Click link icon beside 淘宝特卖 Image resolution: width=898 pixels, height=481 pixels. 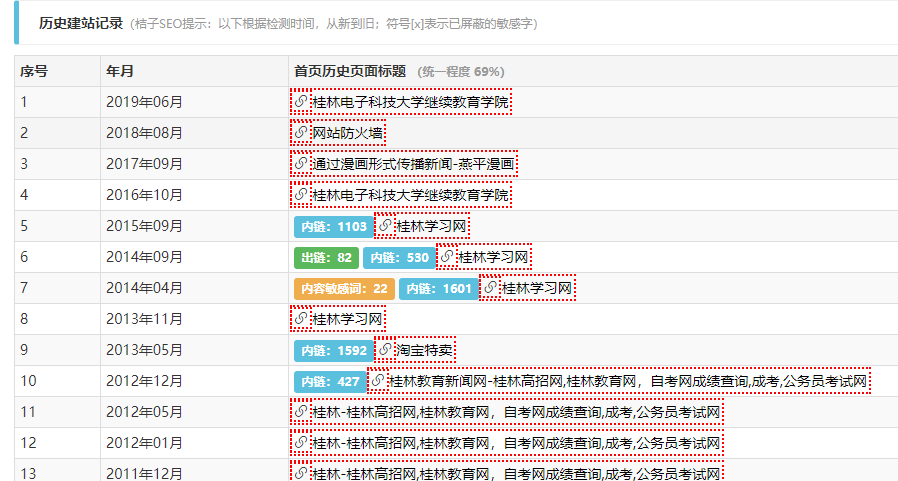pos(385,350)
